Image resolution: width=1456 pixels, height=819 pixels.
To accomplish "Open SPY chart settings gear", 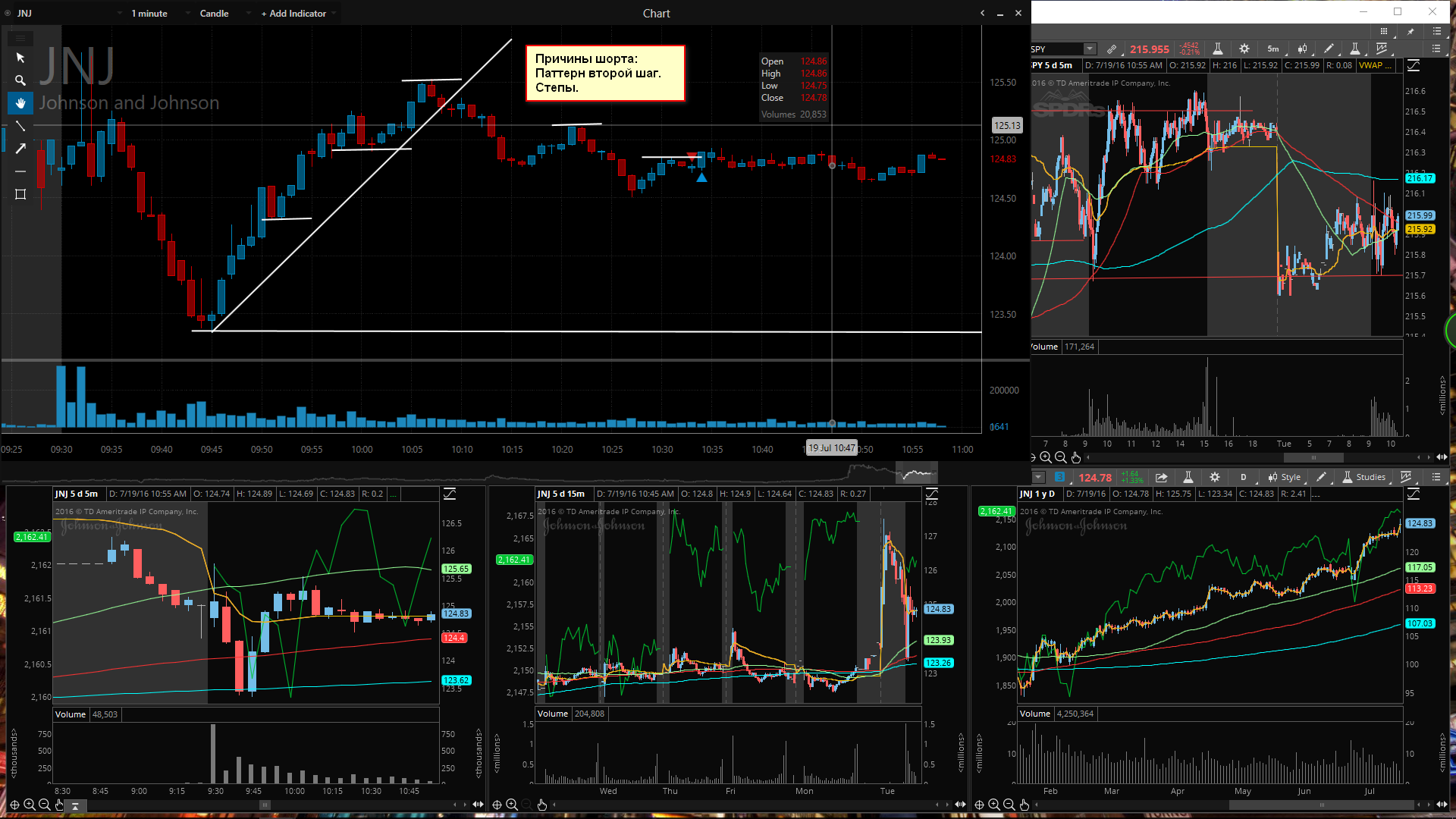I will (1244, 49).
